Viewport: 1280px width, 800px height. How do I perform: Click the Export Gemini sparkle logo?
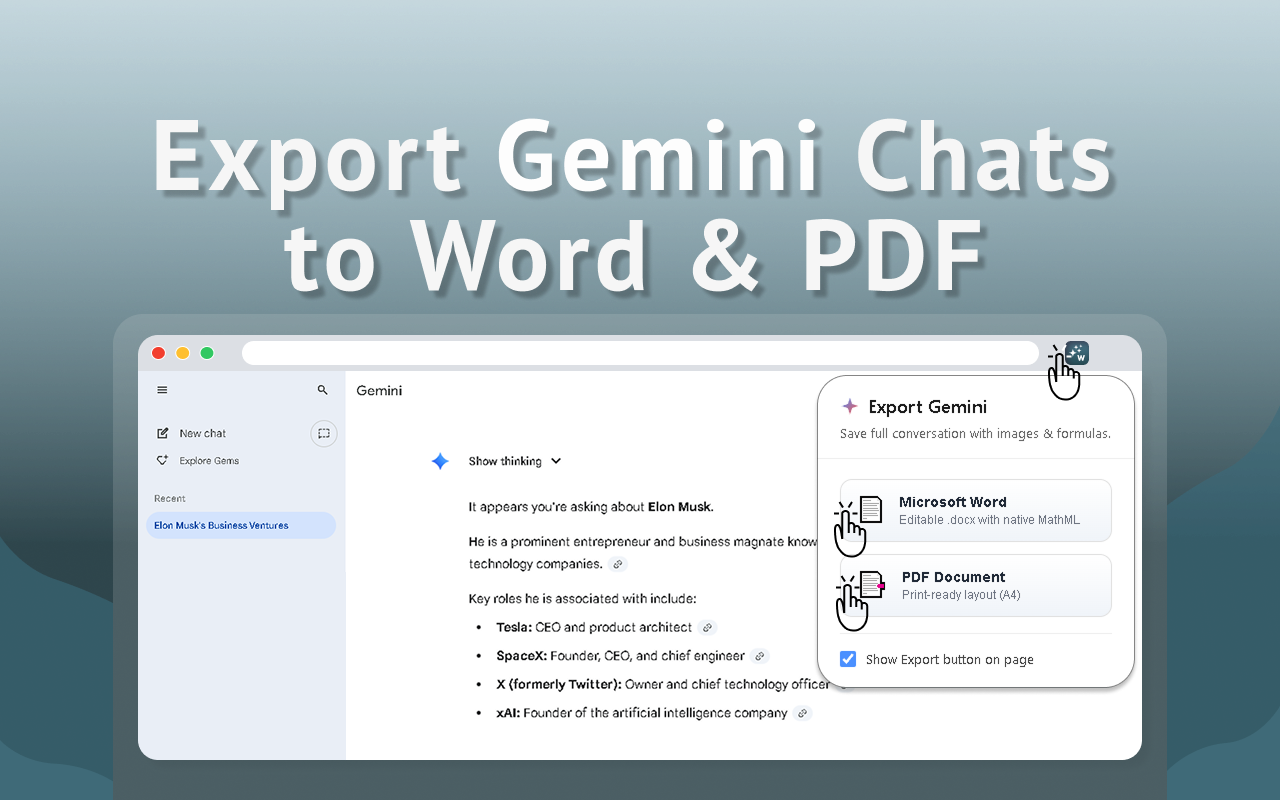tap(850, 406)
